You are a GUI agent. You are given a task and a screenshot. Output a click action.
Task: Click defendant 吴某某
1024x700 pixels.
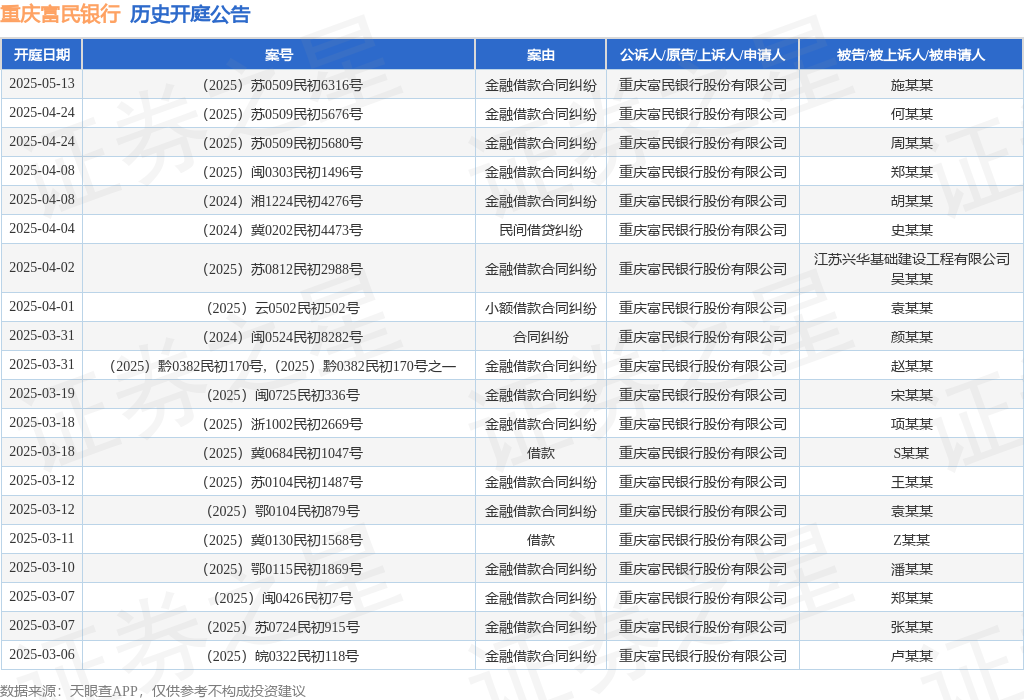912,279
